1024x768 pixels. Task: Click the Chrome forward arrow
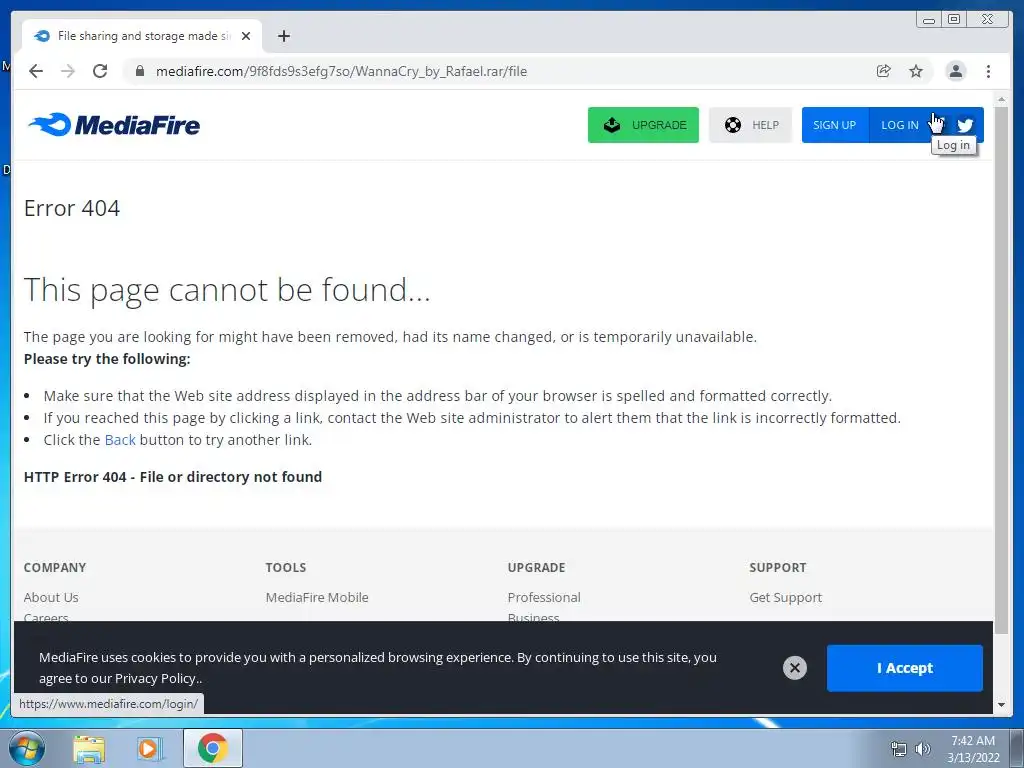coord(68,71)
